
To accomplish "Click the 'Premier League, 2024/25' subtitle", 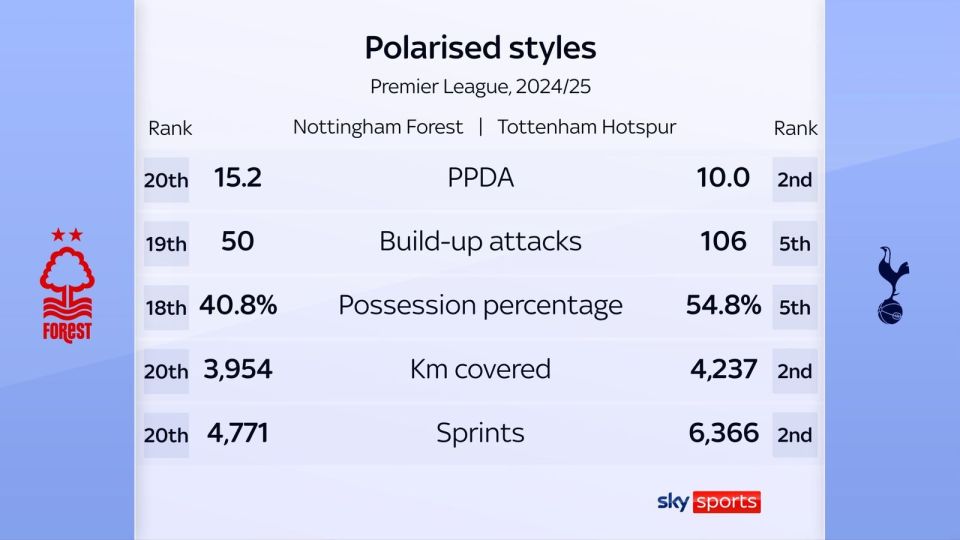I will tap(480, 86).
